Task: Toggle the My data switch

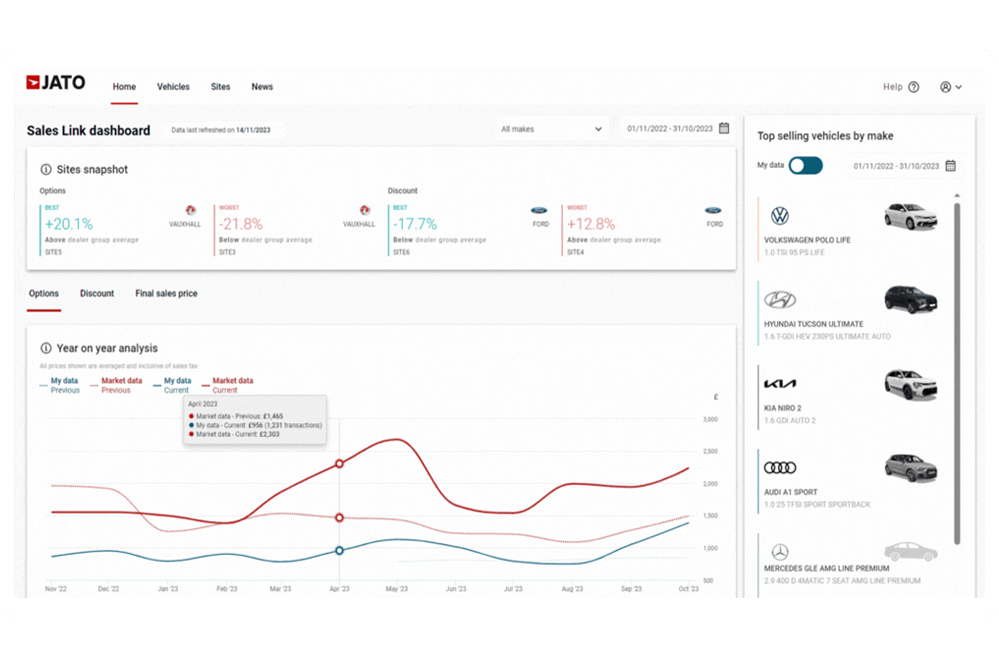Action: [805, 165]
